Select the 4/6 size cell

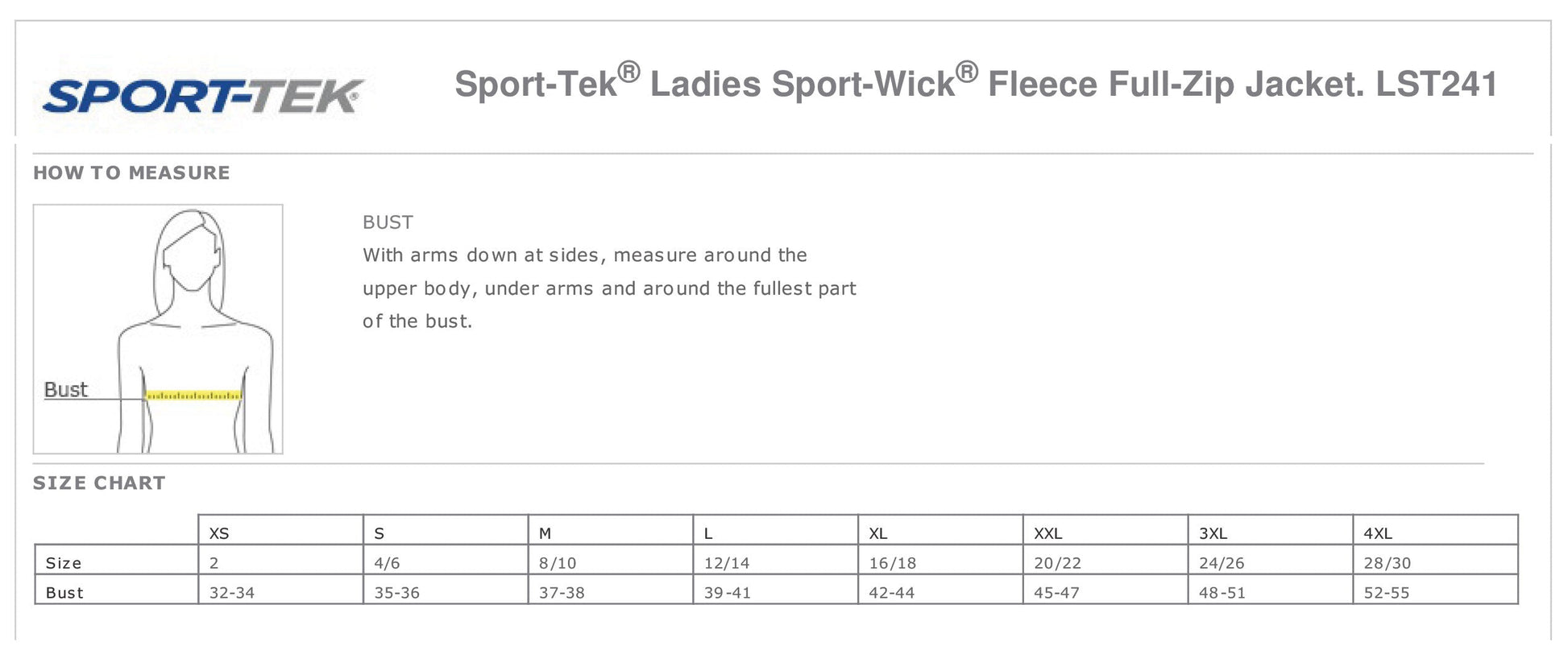click(387, 563)
